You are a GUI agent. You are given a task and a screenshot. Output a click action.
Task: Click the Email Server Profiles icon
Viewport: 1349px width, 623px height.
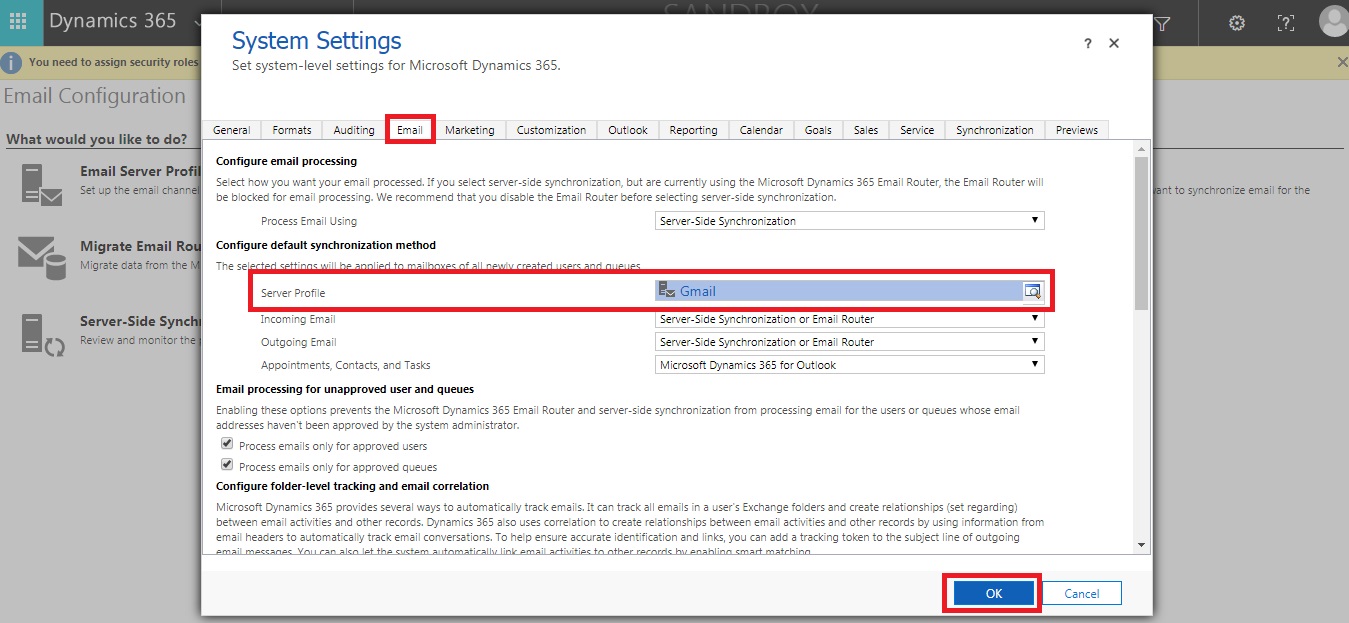pyautogui.click(x=41, y=185)
